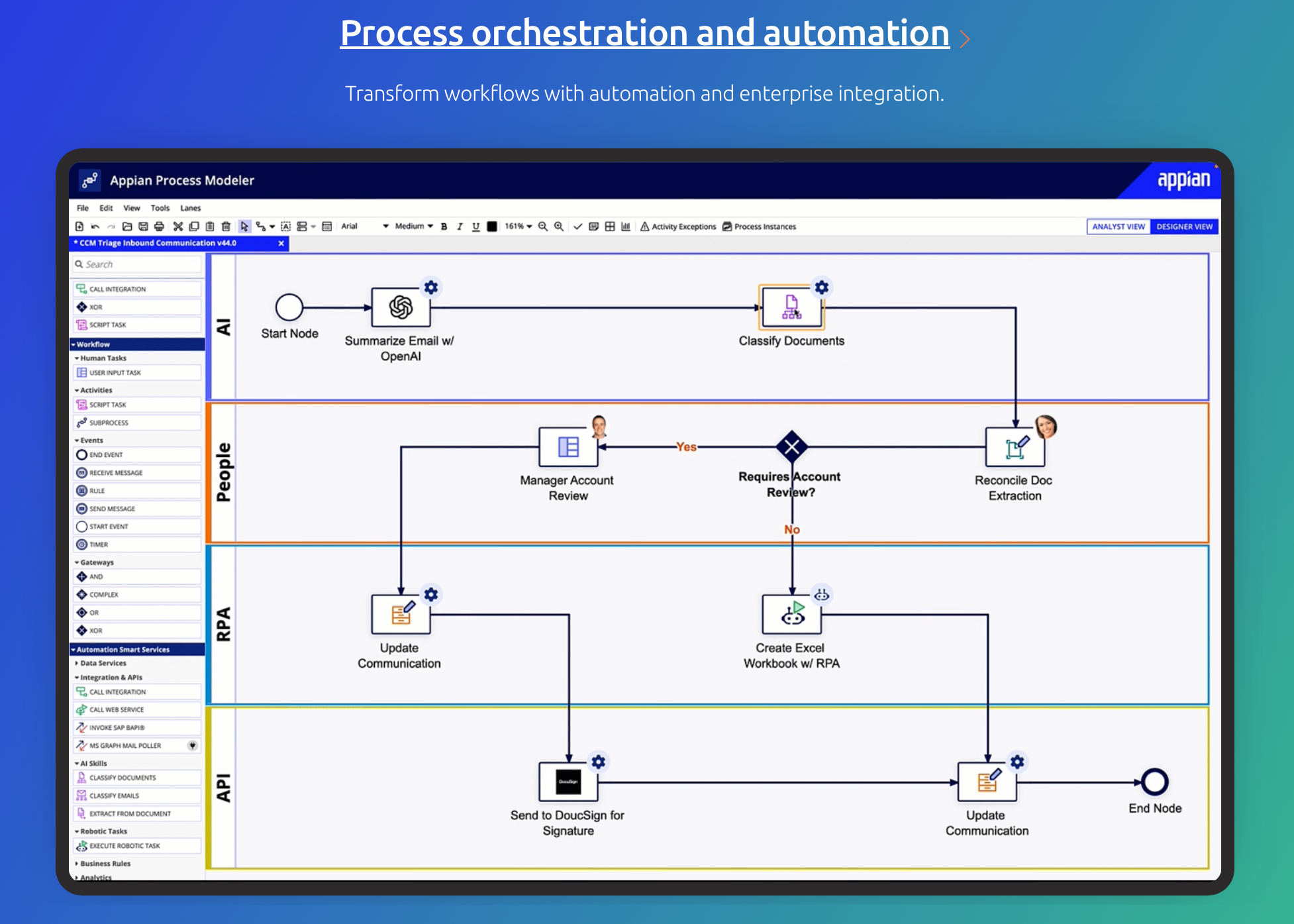1294x924 pixels.
Task: Toggle bold text formatting in the toolbar
Action: click(x=443, y=227)
